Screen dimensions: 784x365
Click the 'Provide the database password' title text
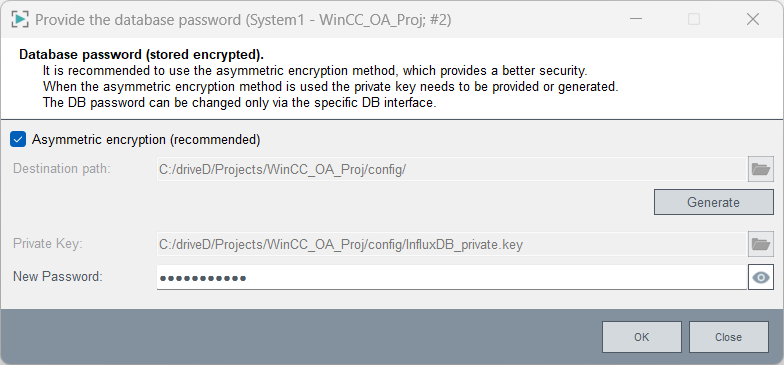coord(138,20)
